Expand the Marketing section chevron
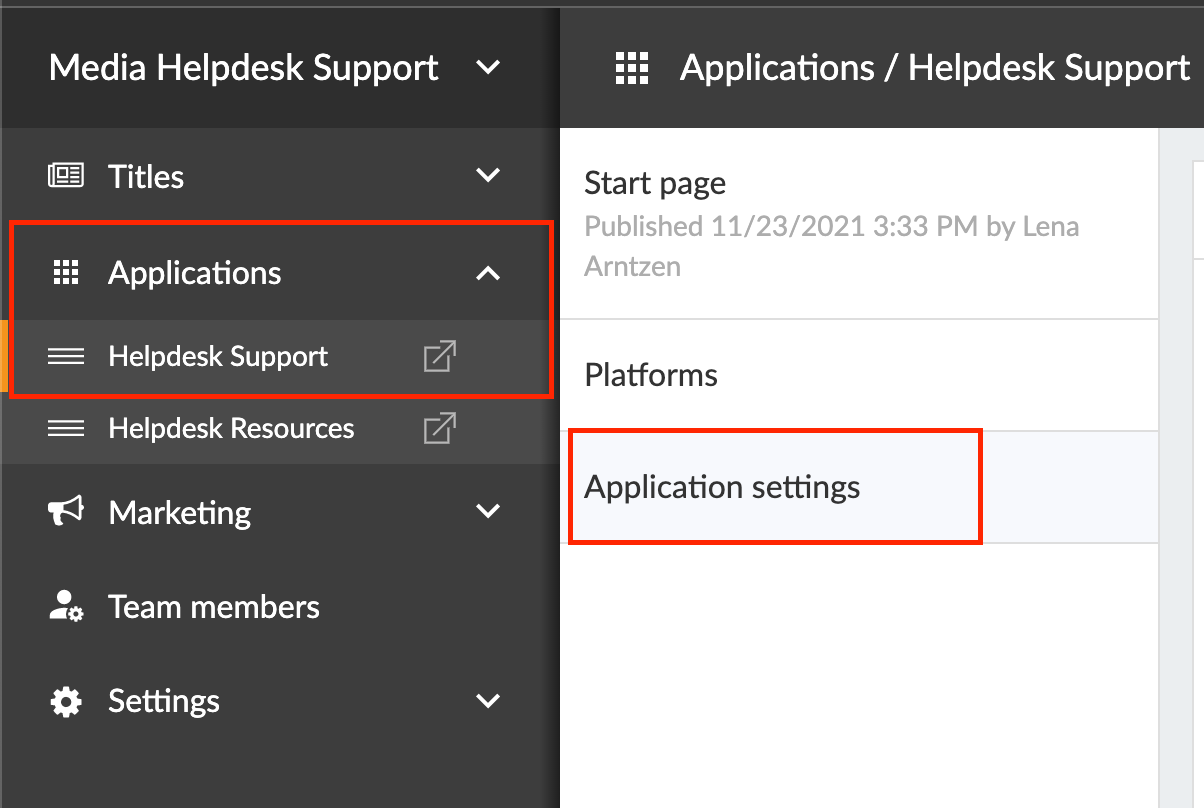Screen dimensions: 1204x808 tap(488, 512)
